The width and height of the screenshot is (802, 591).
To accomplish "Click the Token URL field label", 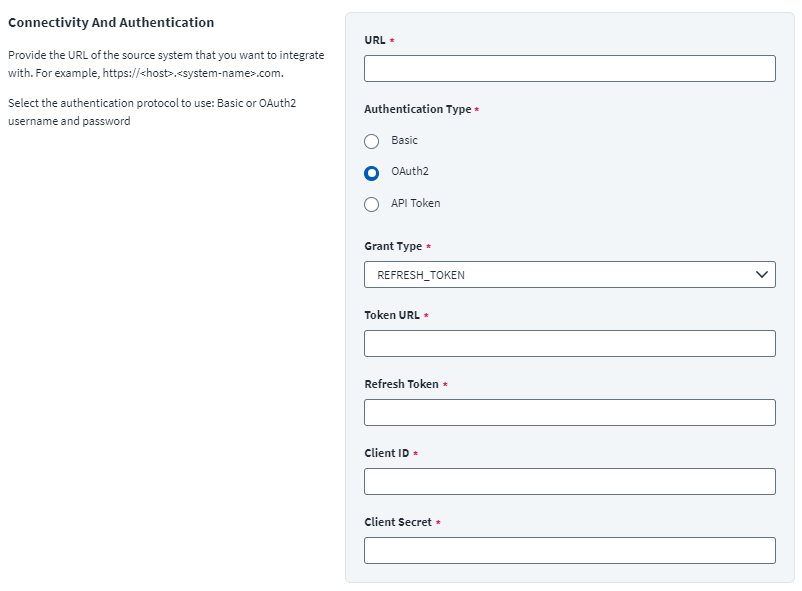I will click(x=392, y=314).
